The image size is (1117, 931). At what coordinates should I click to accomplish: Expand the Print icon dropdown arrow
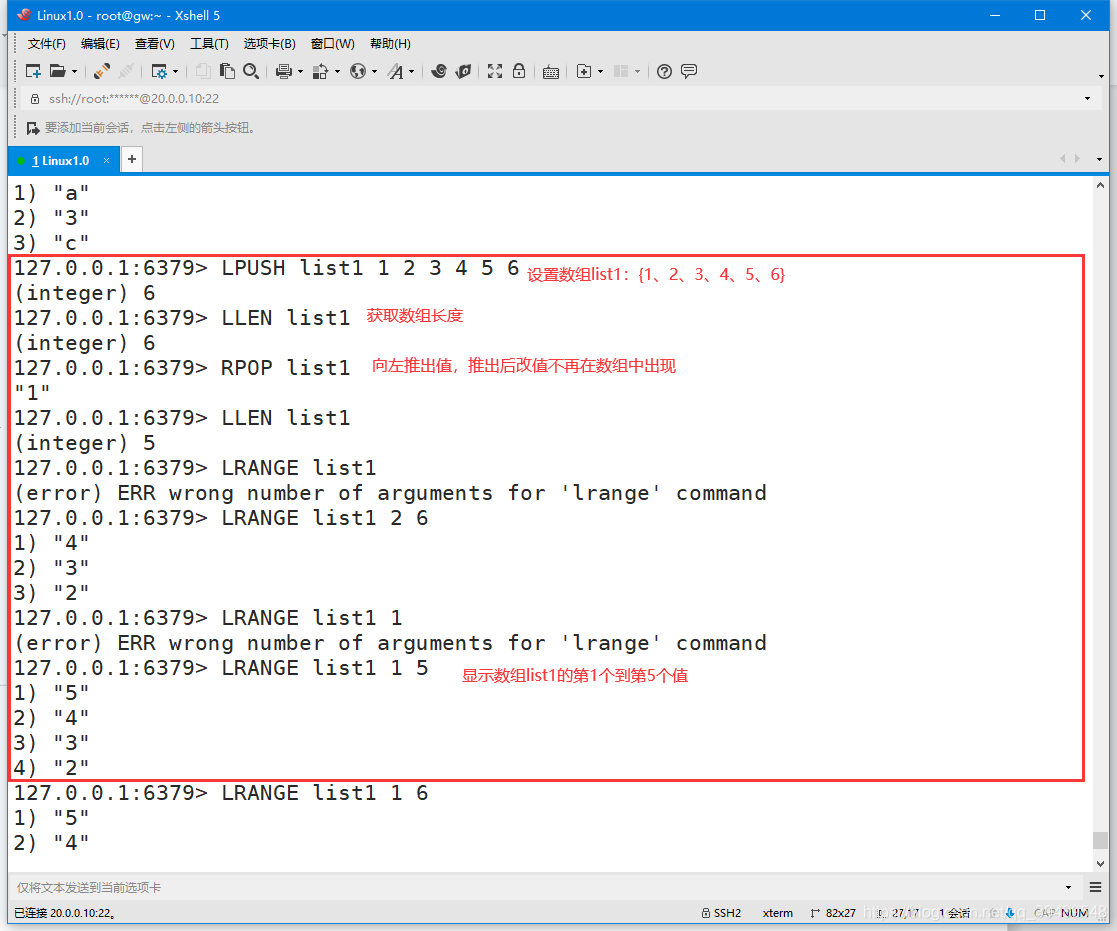300,72
